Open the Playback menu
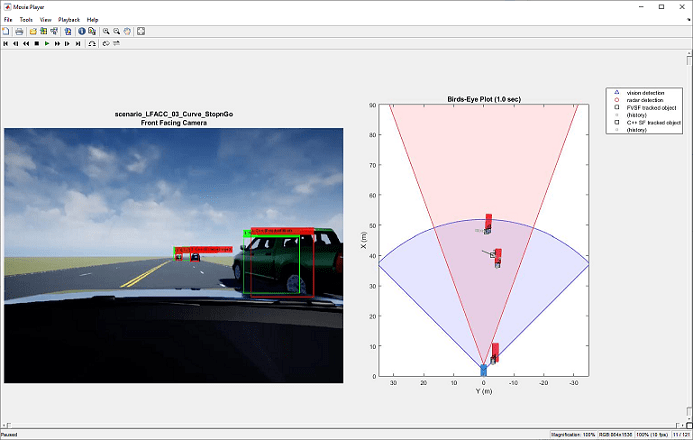This screenshot has width=693, height=440. coord(69,19)
